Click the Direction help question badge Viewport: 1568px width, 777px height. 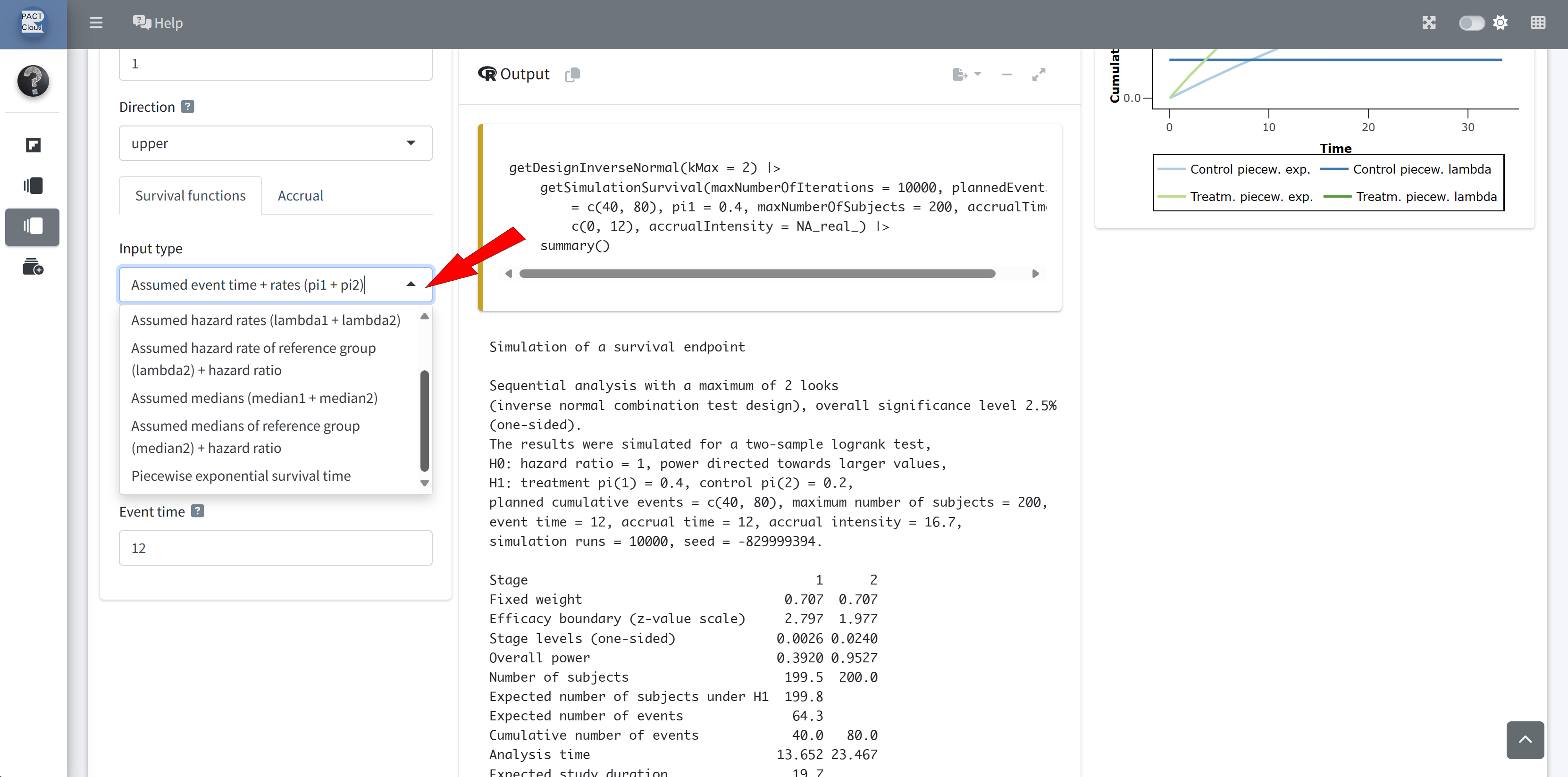[188, 107]
